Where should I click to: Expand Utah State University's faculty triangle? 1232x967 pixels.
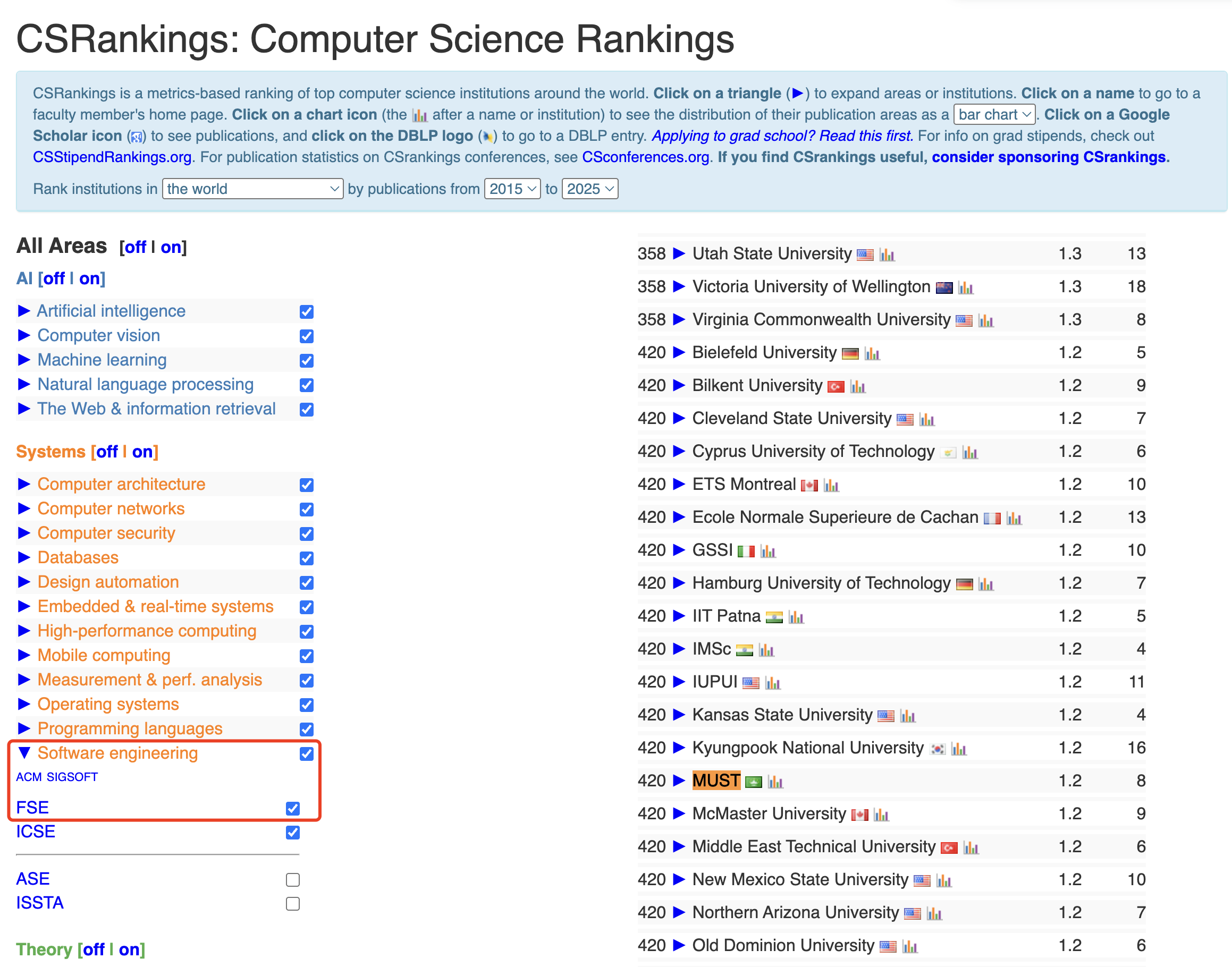[x=679, y=253]
